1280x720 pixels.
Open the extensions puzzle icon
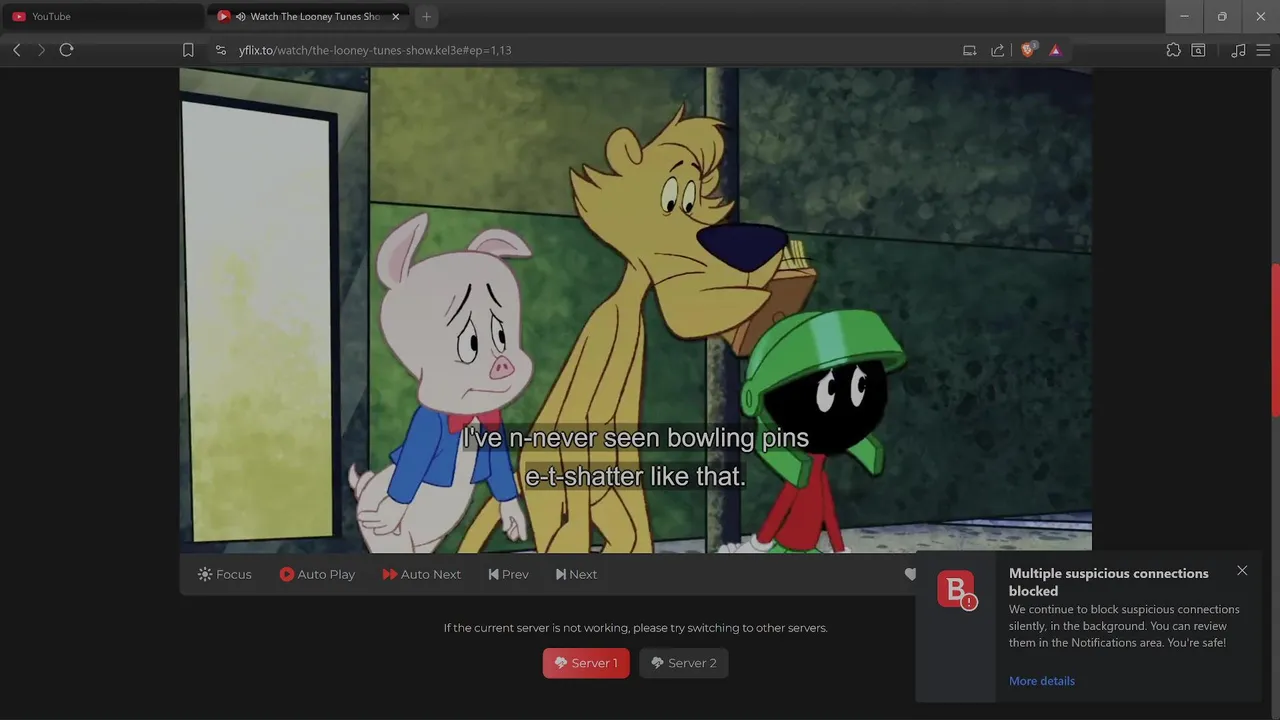point(1173,50)
